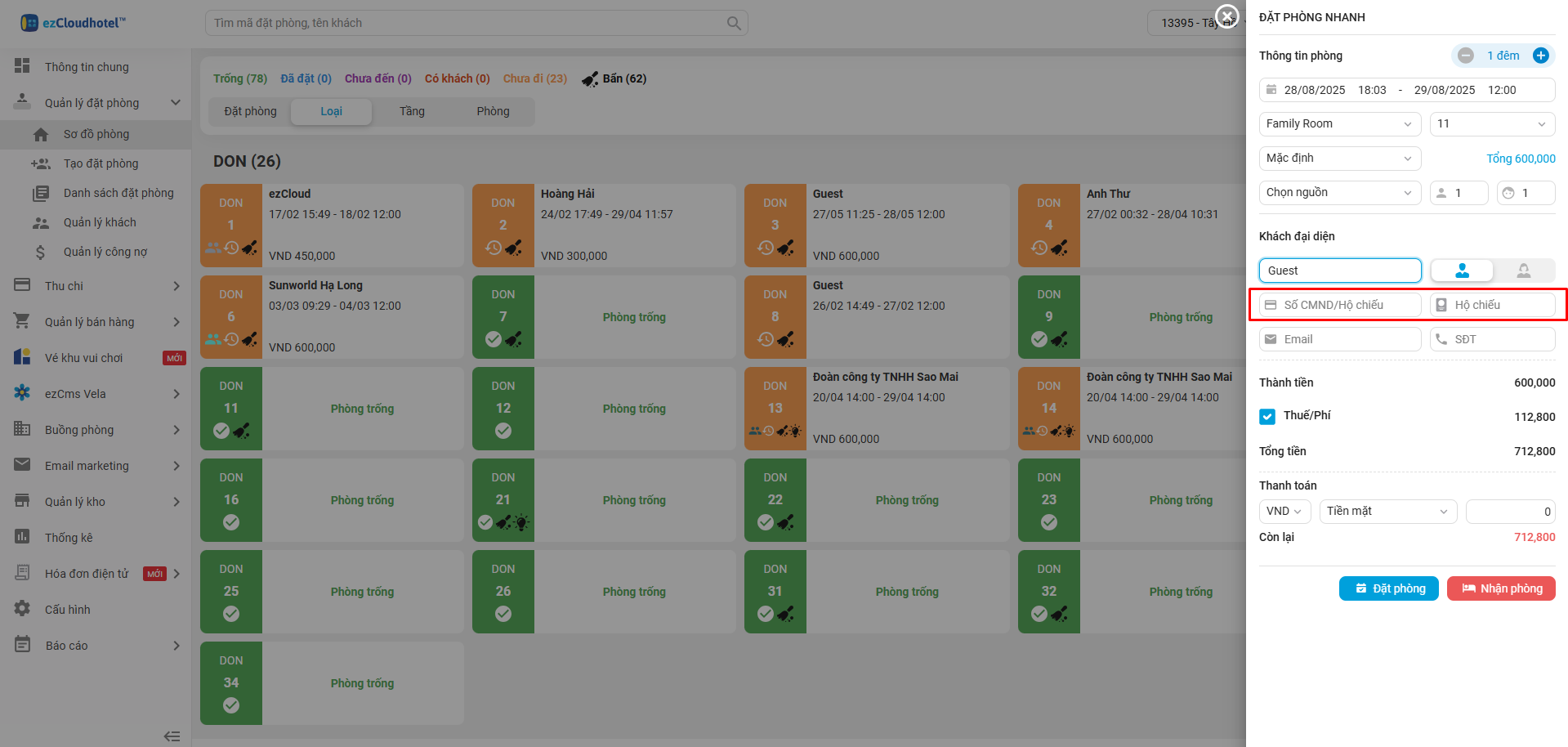Open the Chọn nguồn source dropdown
Viewport: 1568px width, 747px height.
coord(1339,192)
